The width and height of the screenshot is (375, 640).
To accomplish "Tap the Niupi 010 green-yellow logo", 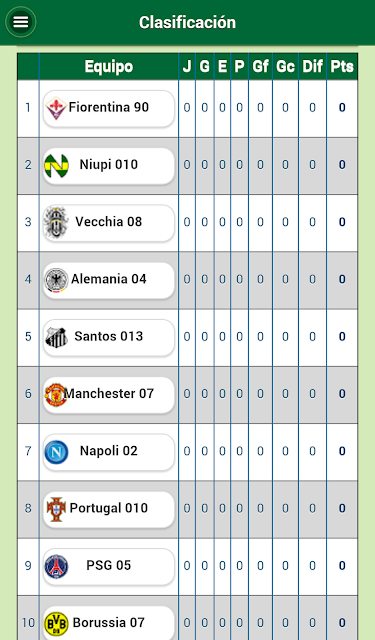I will [x=56, y=166].
